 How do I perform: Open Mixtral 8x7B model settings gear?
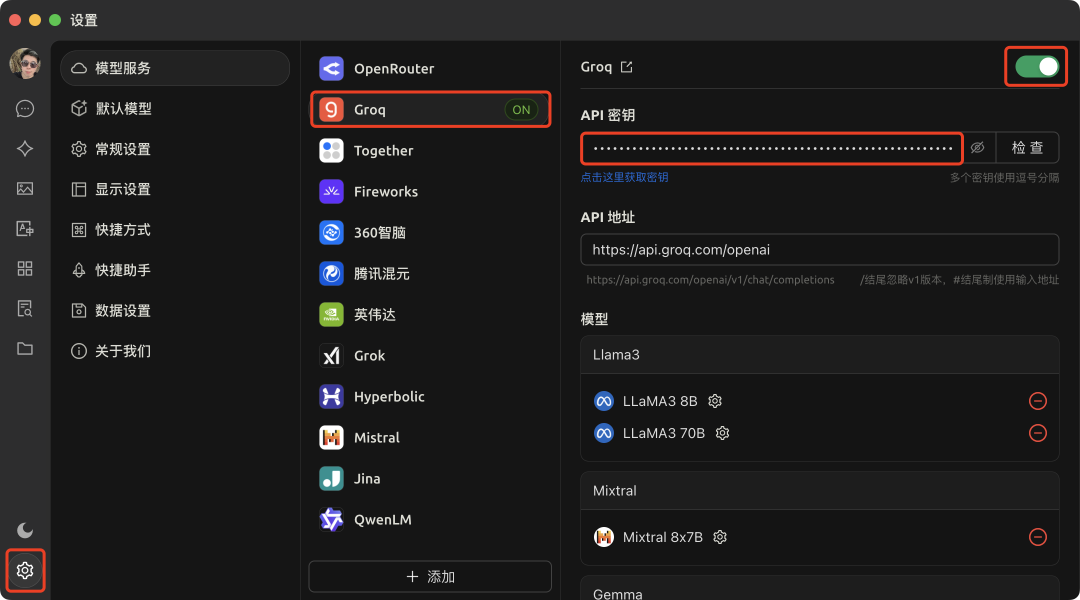tap(720, 537)
